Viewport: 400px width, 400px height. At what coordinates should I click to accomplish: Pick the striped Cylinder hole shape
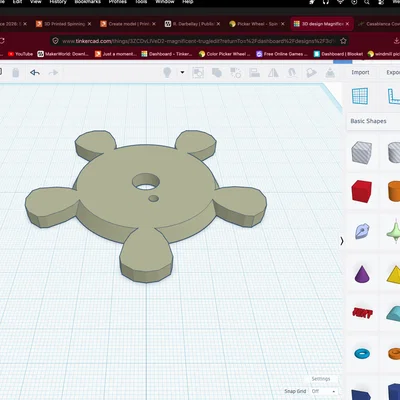[x=394, y=152]
